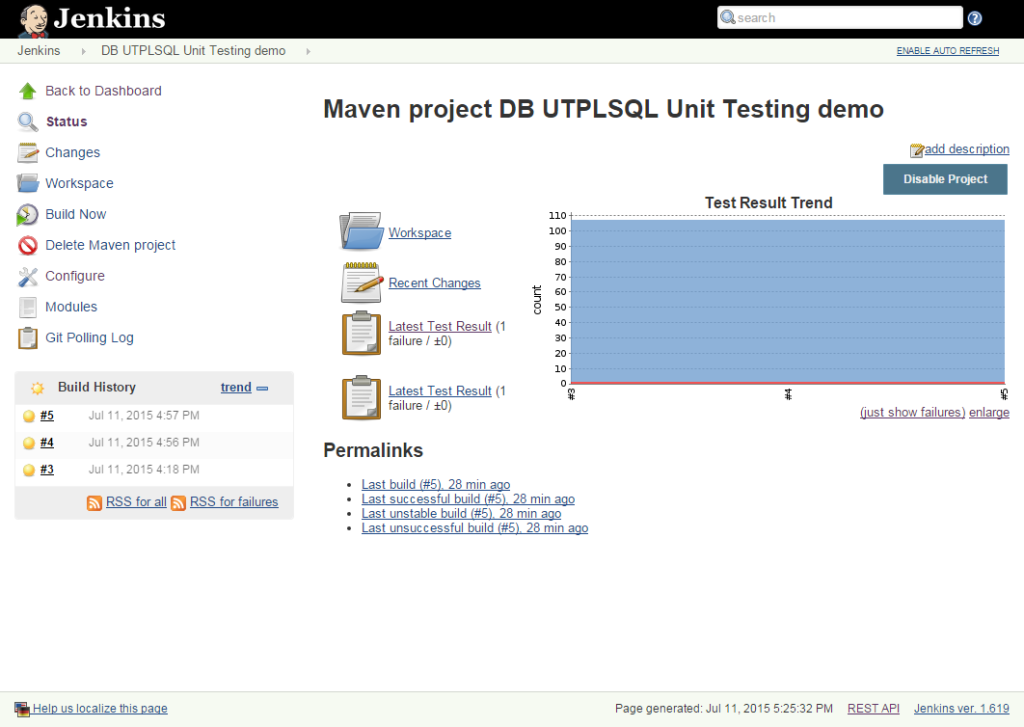Open the Last unsuccessful build (#5) permalink
This screenshot has width=1024, height=727.
[x=475, y=528]
